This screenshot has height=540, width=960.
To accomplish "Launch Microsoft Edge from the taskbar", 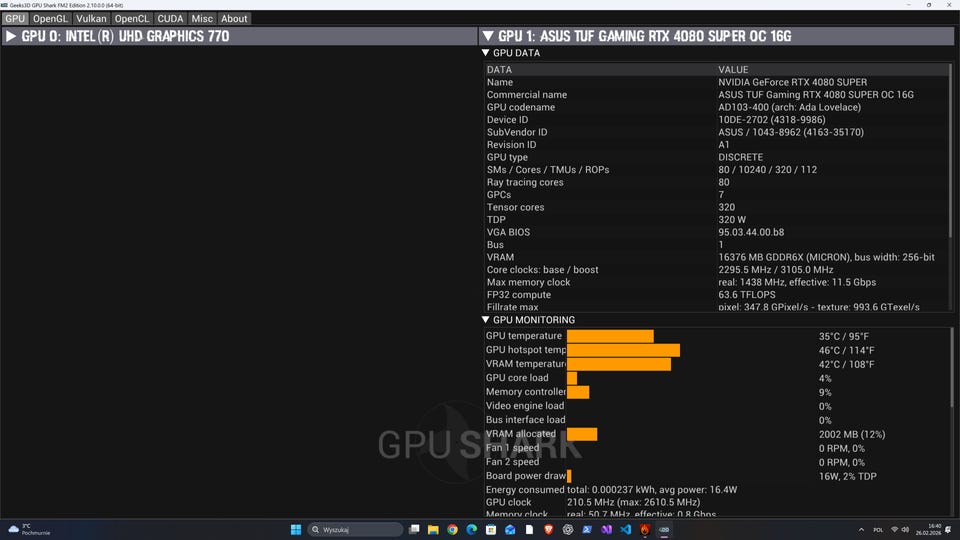I will pos(471,530).
